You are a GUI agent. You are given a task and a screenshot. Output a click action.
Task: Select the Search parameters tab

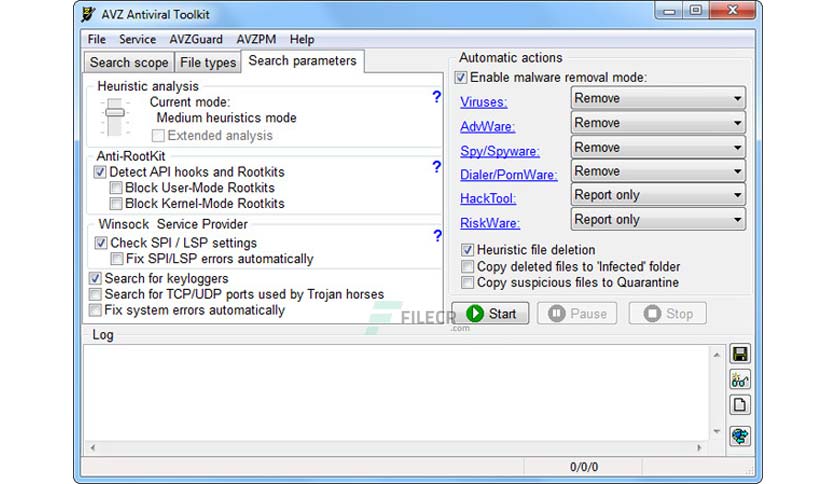302,61
